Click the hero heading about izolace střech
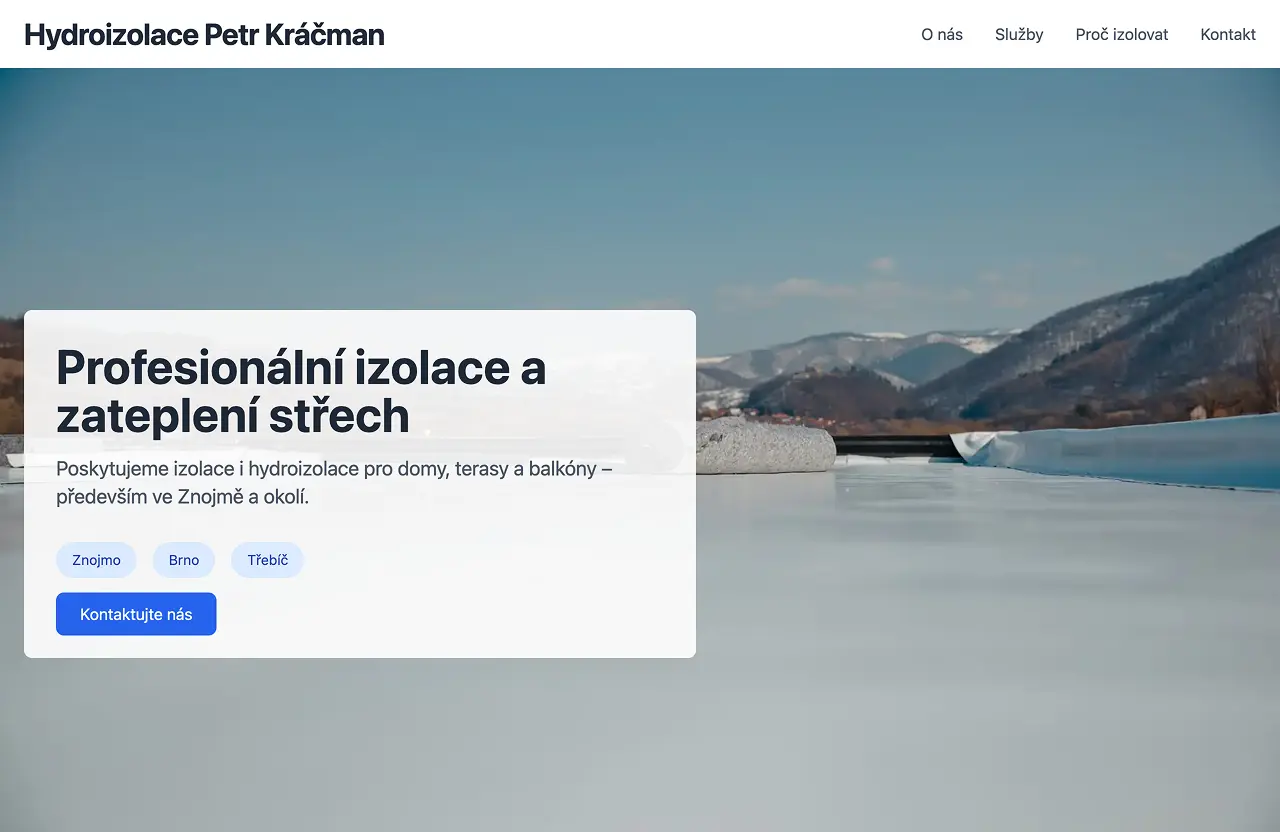 point(300,392)
